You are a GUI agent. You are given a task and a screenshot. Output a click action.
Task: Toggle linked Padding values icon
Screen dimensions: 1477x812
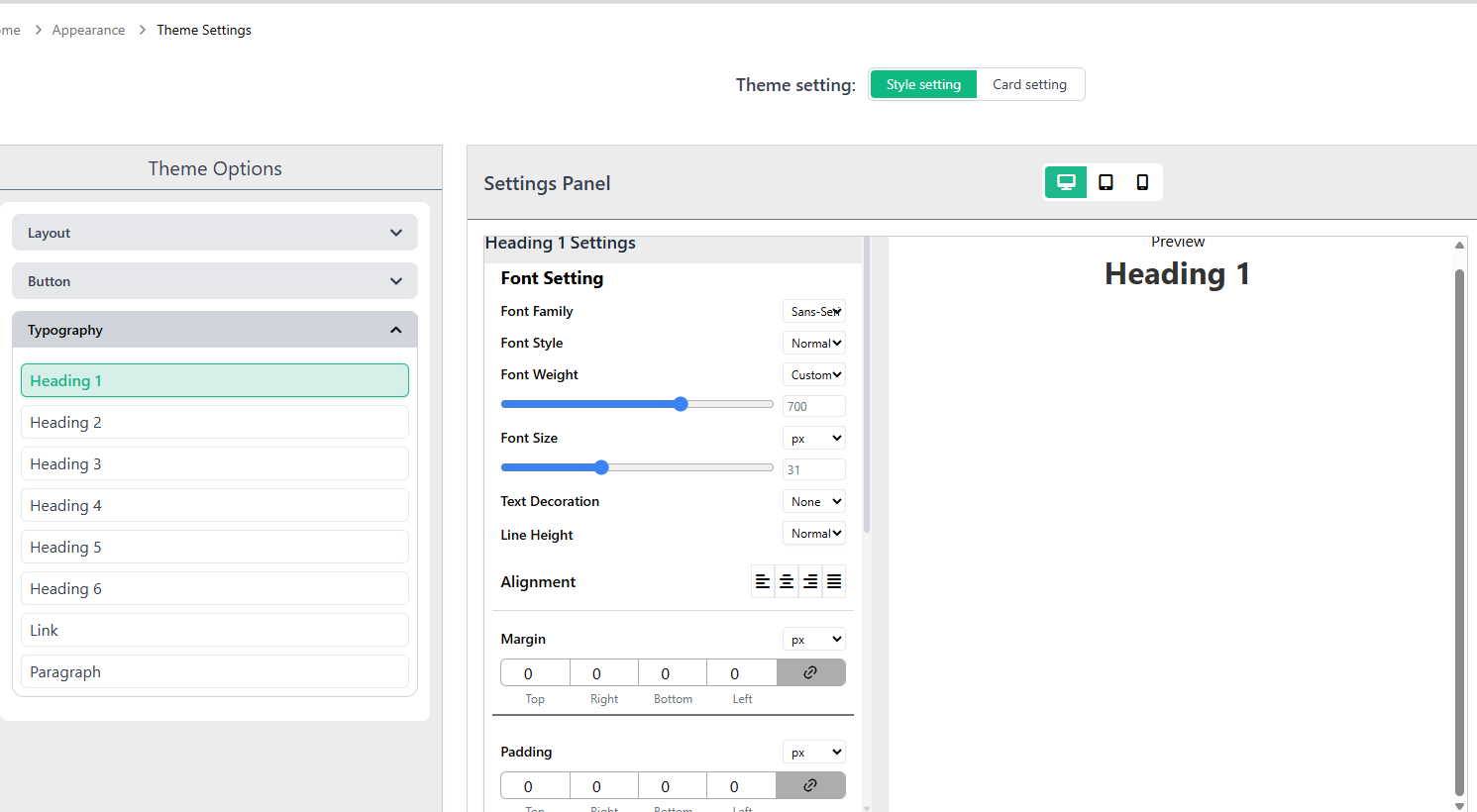click(810, 785)
